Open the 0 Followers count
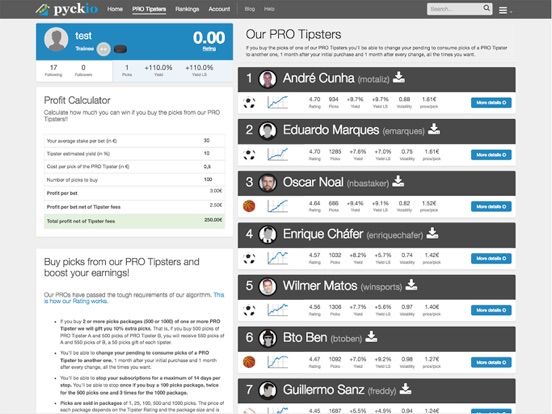Image resolution: width=552 pixels, height=414 pixels. coord(83,70)
